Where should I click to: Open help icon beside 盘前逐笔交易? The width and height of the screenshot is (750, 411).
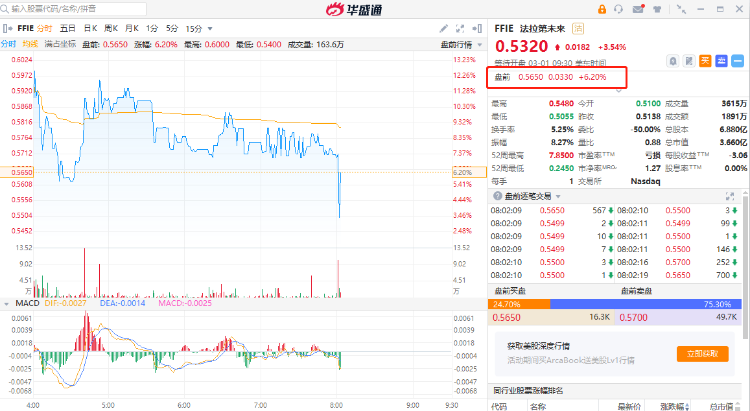tap(497, 196)
